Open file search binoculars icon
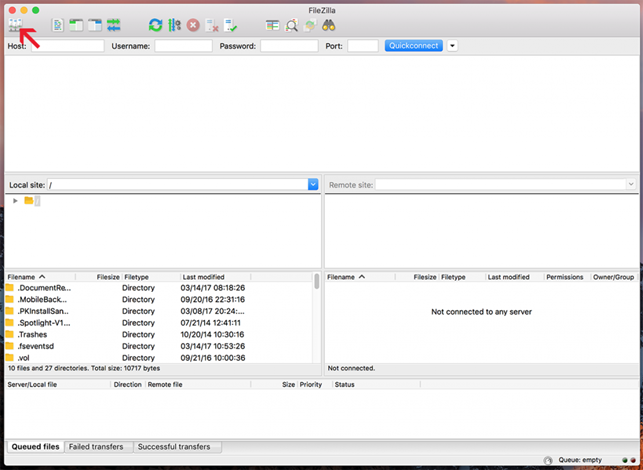The height and width of the screenshot is (470, 643). [x=328, y=25]
